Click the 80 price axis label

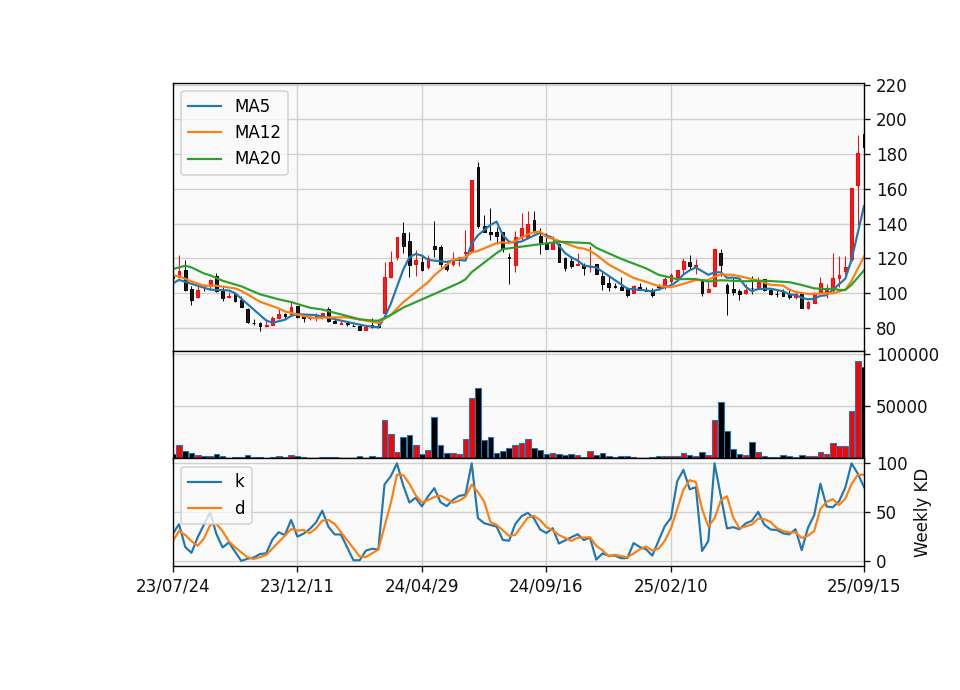[886, 329]
